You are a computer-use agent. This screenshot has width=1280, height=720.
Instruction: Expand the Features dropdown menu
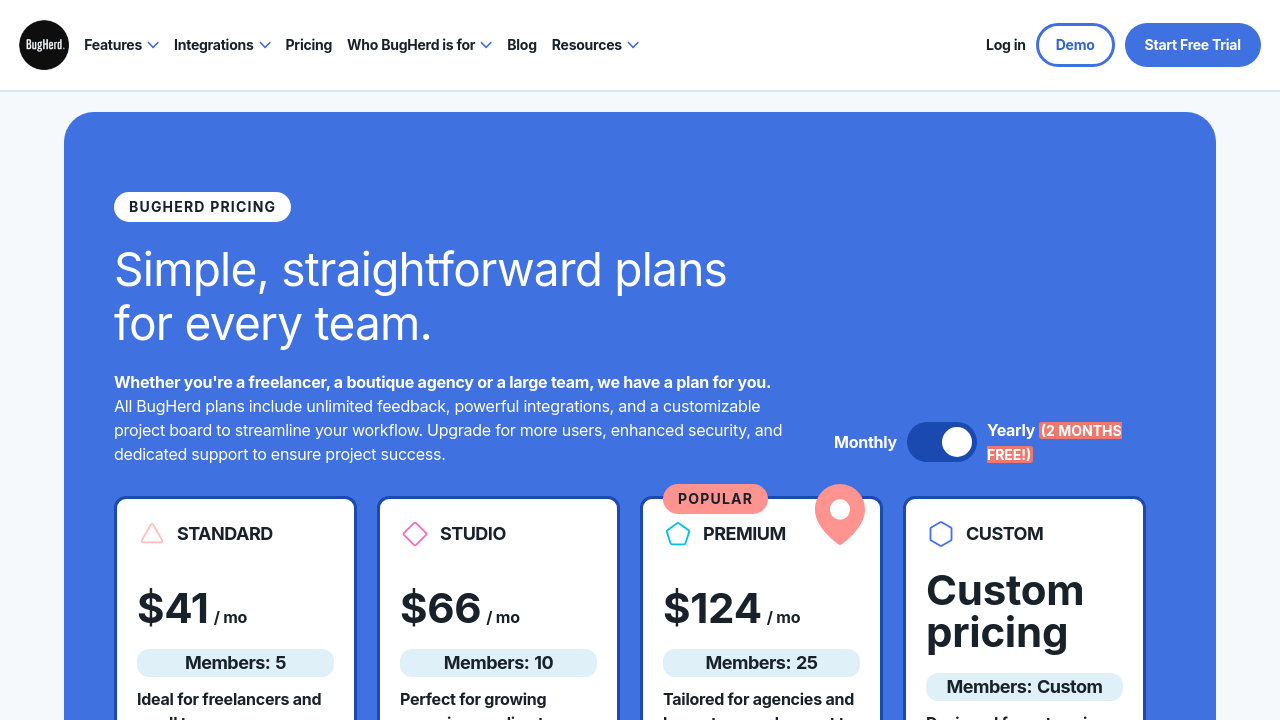pos(121,45)
